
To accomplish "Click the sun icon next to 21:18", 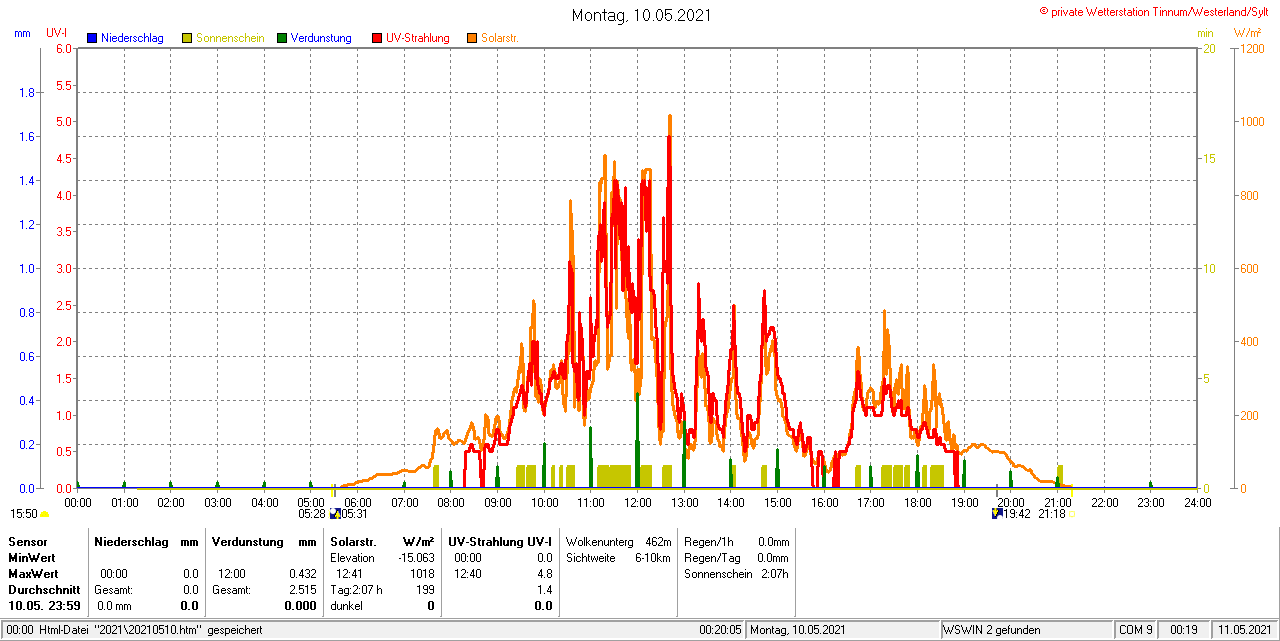I will 1072,514.
